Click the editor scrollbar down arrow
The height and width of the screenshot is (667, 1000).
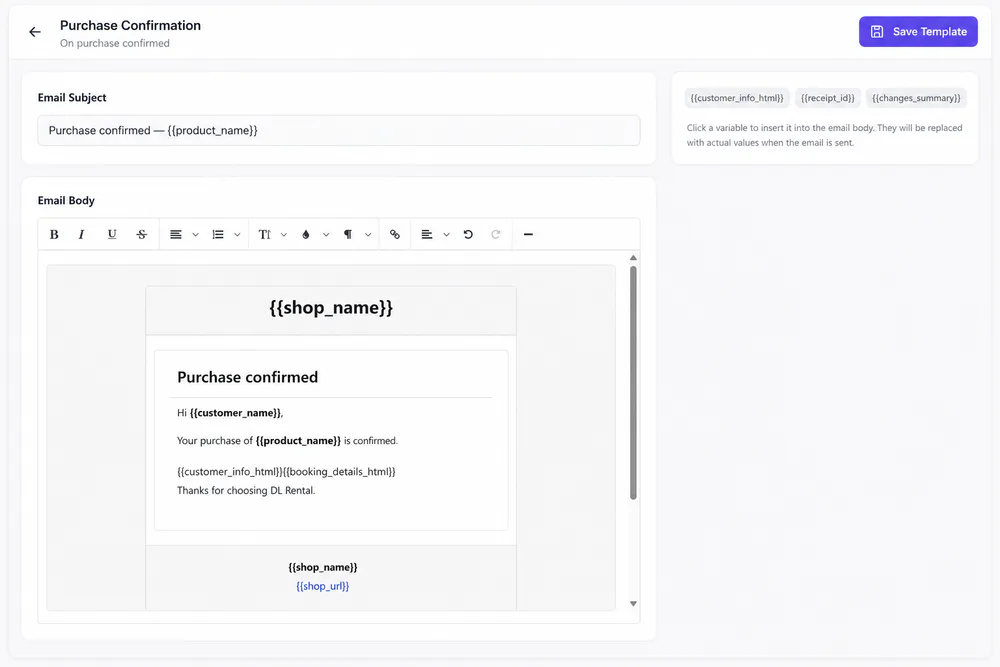(x=633, y=603)
